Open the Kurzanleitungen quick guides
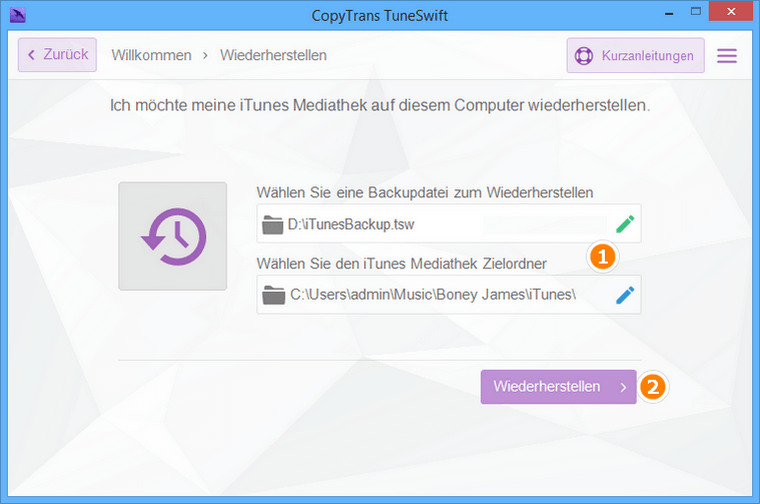 (x=635, y=56)
